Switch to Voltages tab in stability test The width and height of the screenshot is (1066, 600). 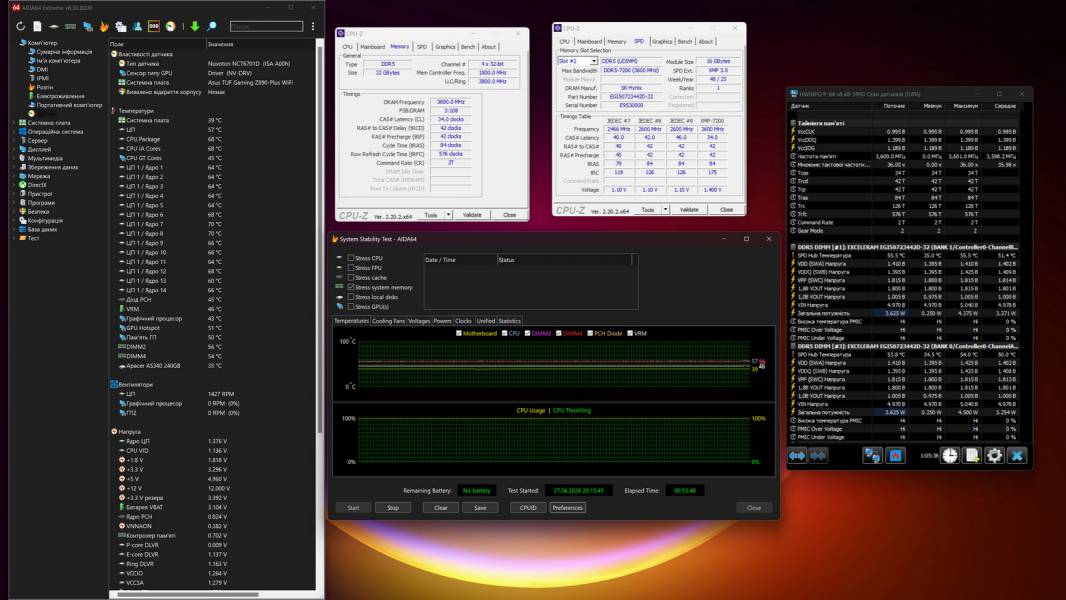point(419,321)
